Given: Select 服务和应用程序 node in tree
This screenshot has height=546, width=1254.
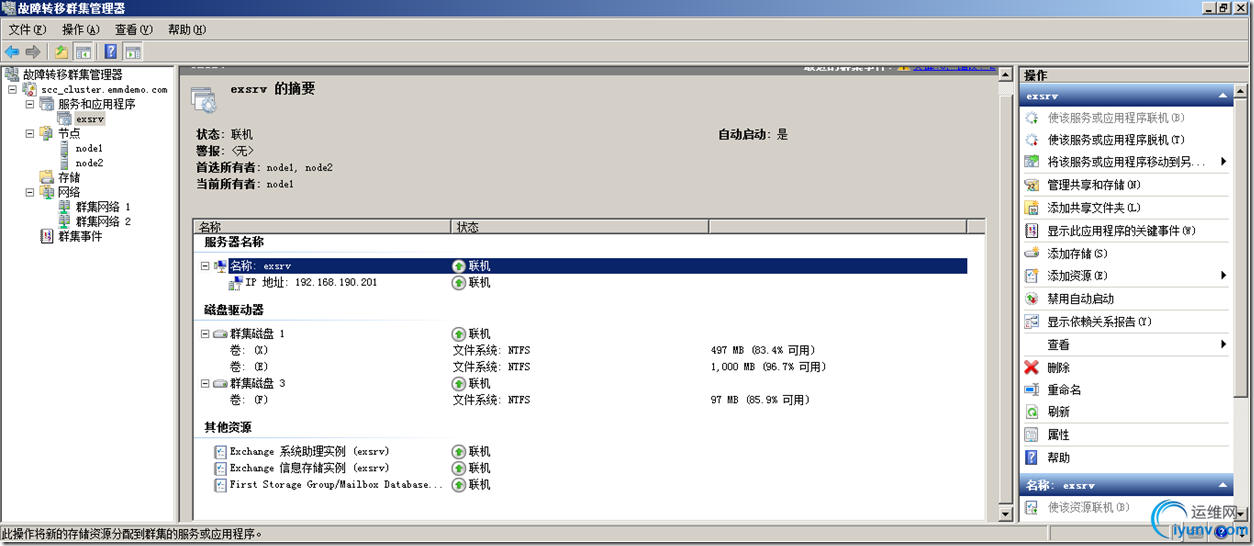Looking at the screenshot, I should pos(96,104).
